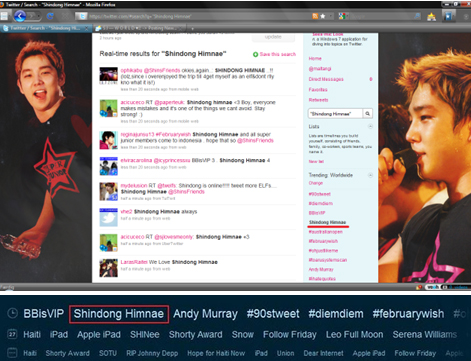The width and height of the screenshot is (471, 361).
Task: Click the yellow star toolbar button
Action: [432, 16]
